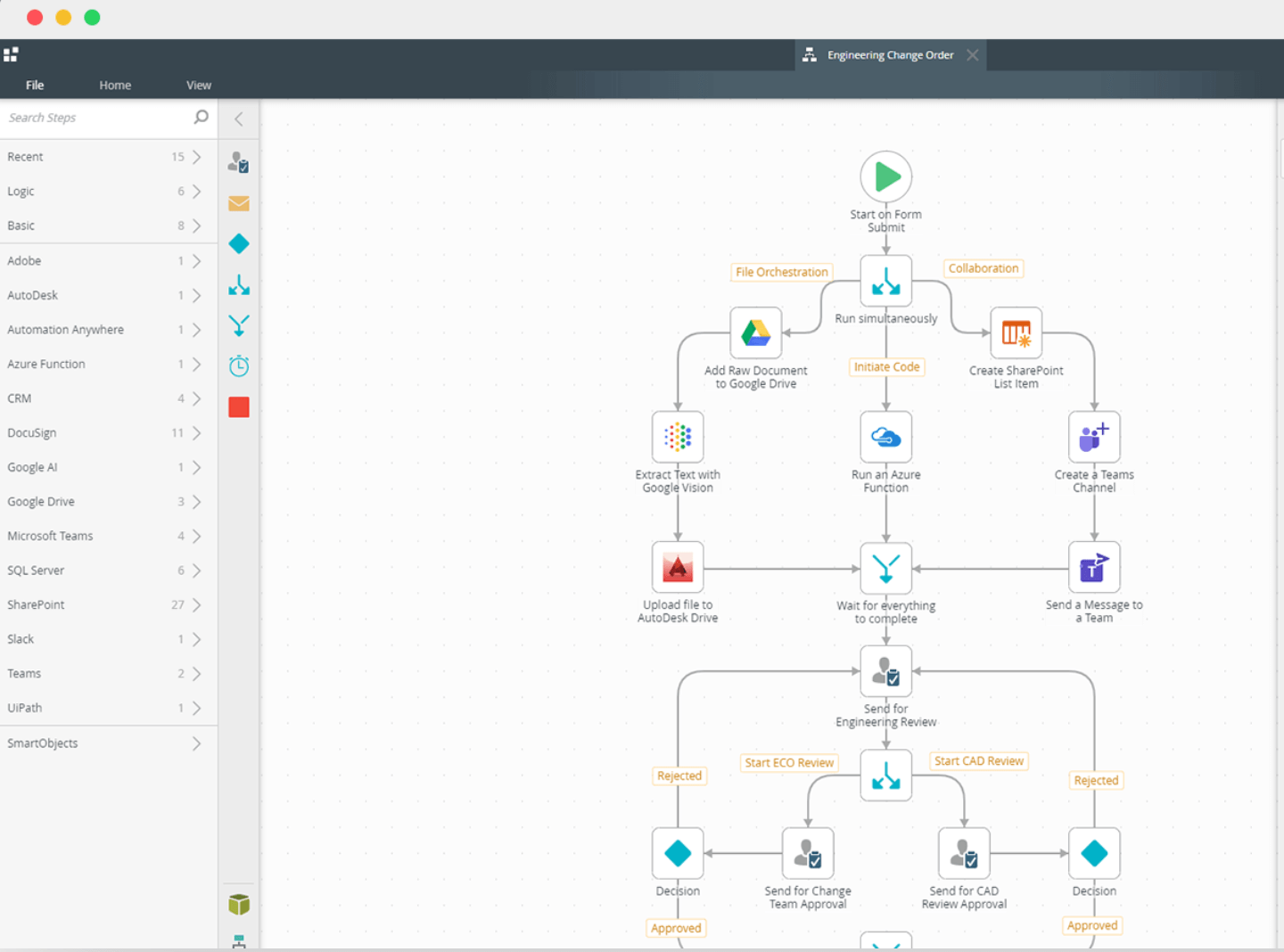Image resolution: width=1284 pixels, height=952 pixels.
Task: Open the File menu
Action: click(x=35, y=85)
